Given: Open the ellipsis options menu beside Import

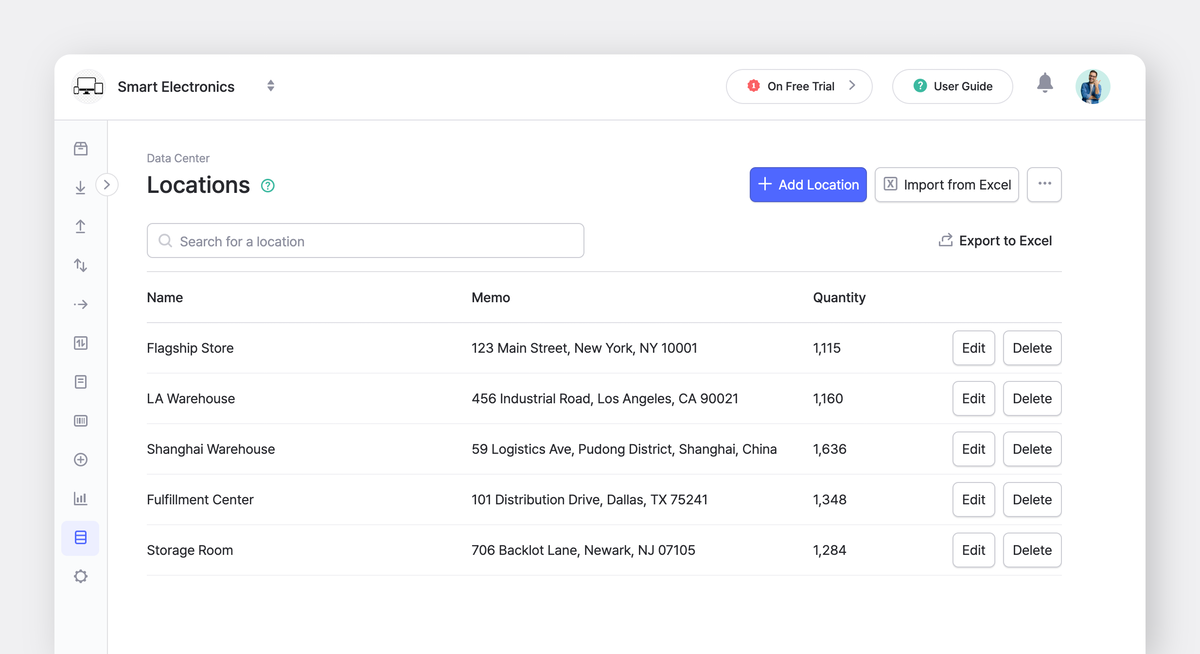Looking at the screenshot, I should click(1044, 184).
